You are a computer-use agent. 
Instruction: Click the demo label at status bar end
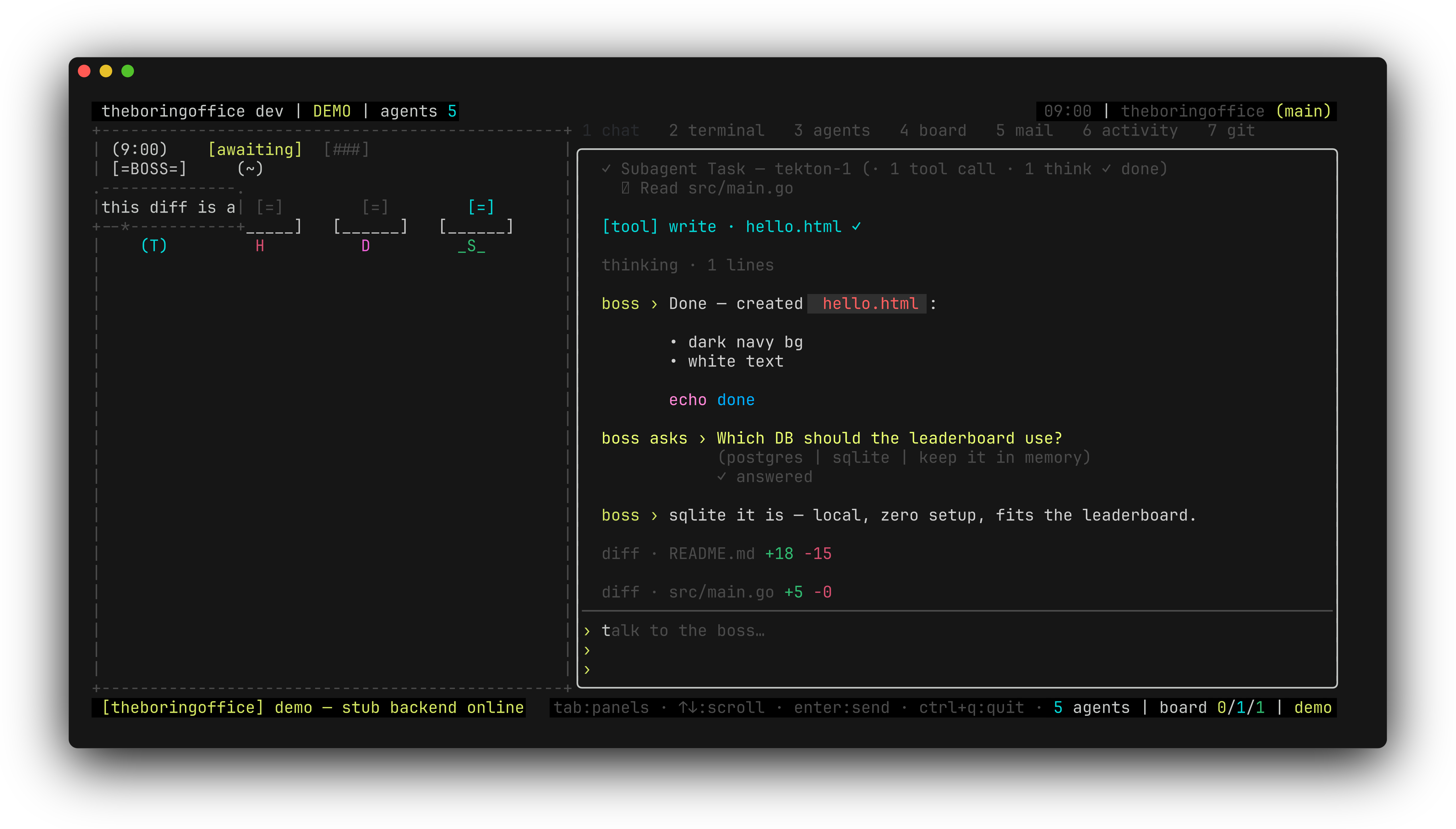[x=1313, y=707]
